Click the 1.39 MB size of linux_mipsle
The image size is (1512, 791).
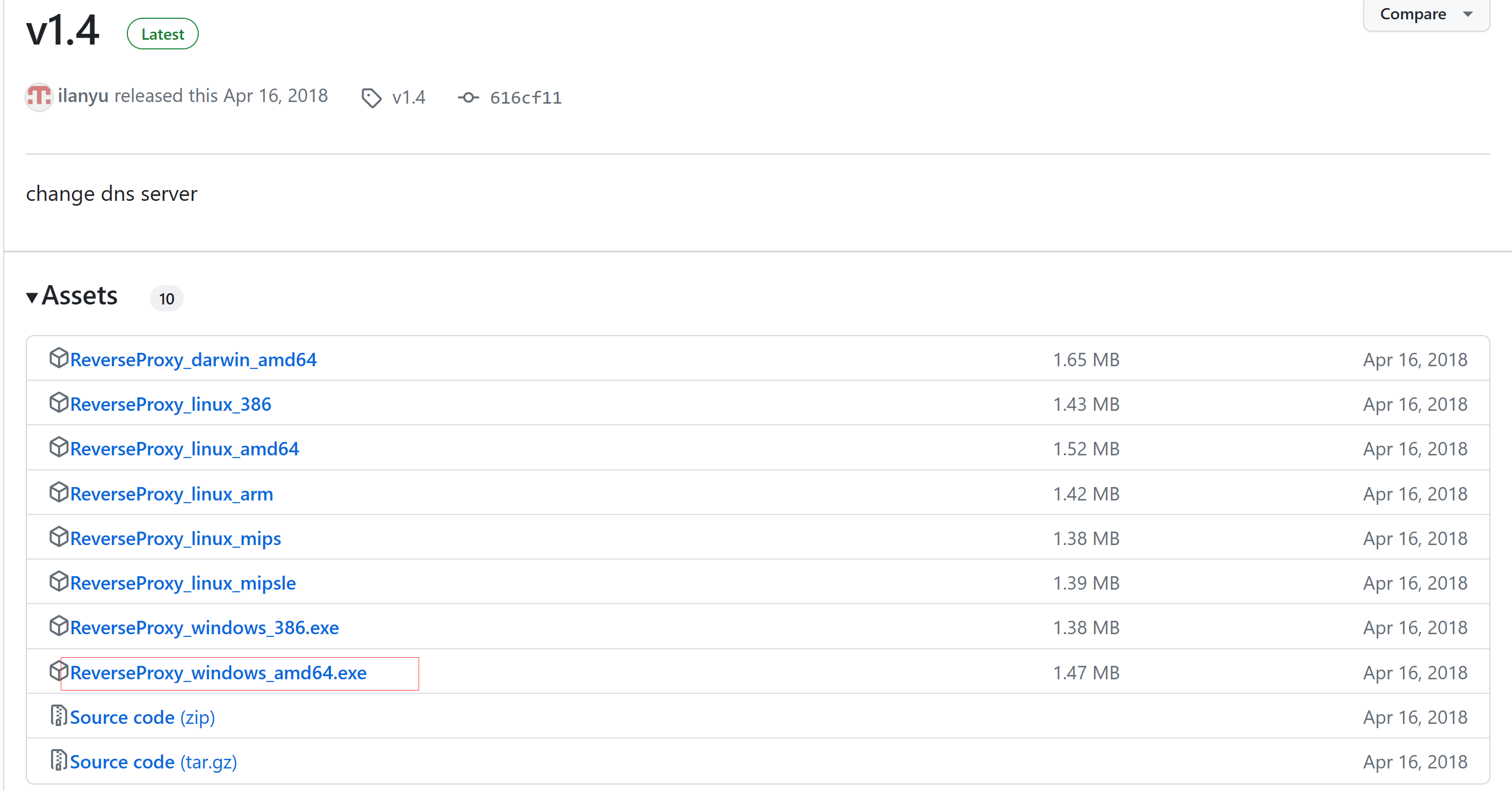click(1086, 583)
